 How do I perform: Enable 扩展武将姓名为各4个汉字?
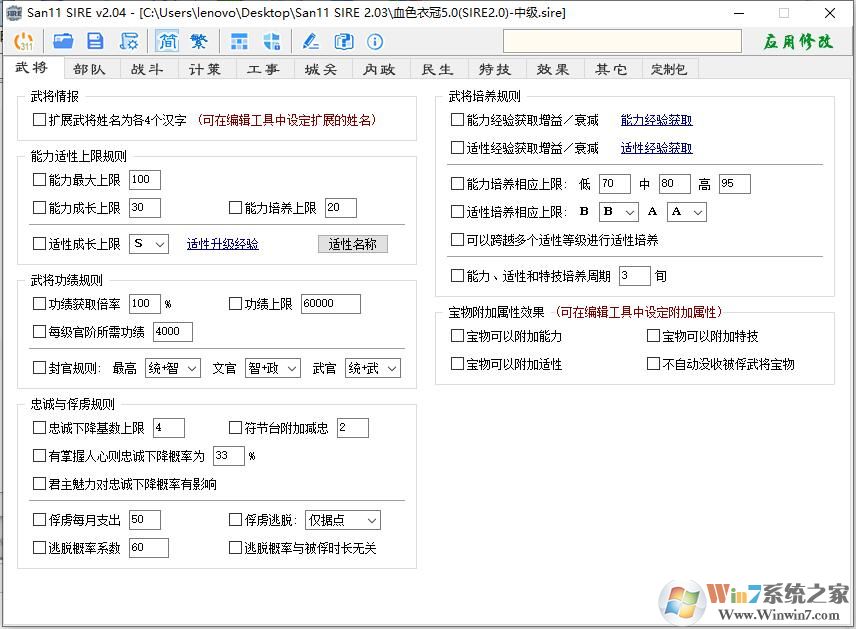pos(38,118)
